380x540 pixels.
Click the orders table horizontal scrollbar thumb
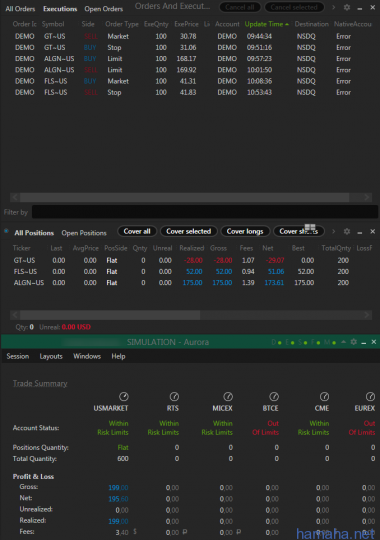pyautogui.click(x=184, y=197)
